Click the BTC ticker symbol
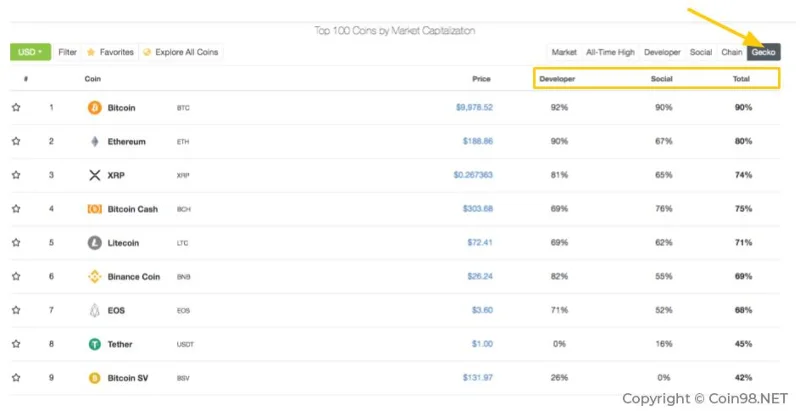The height and width of the screenshot is (411, 800). pyautogui.click(x=183, y=108)
